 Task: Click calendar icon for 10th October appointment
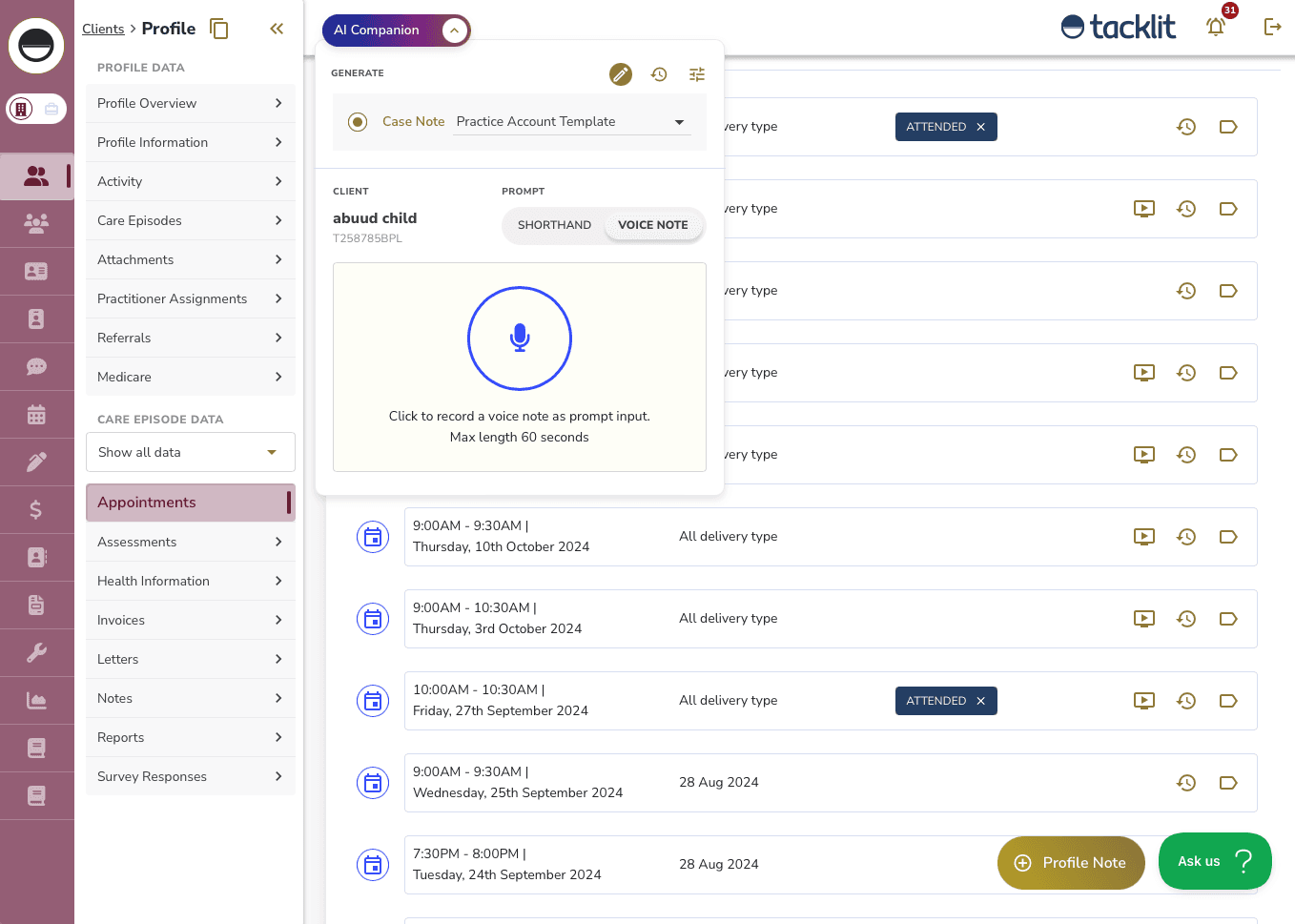(373, 537)
